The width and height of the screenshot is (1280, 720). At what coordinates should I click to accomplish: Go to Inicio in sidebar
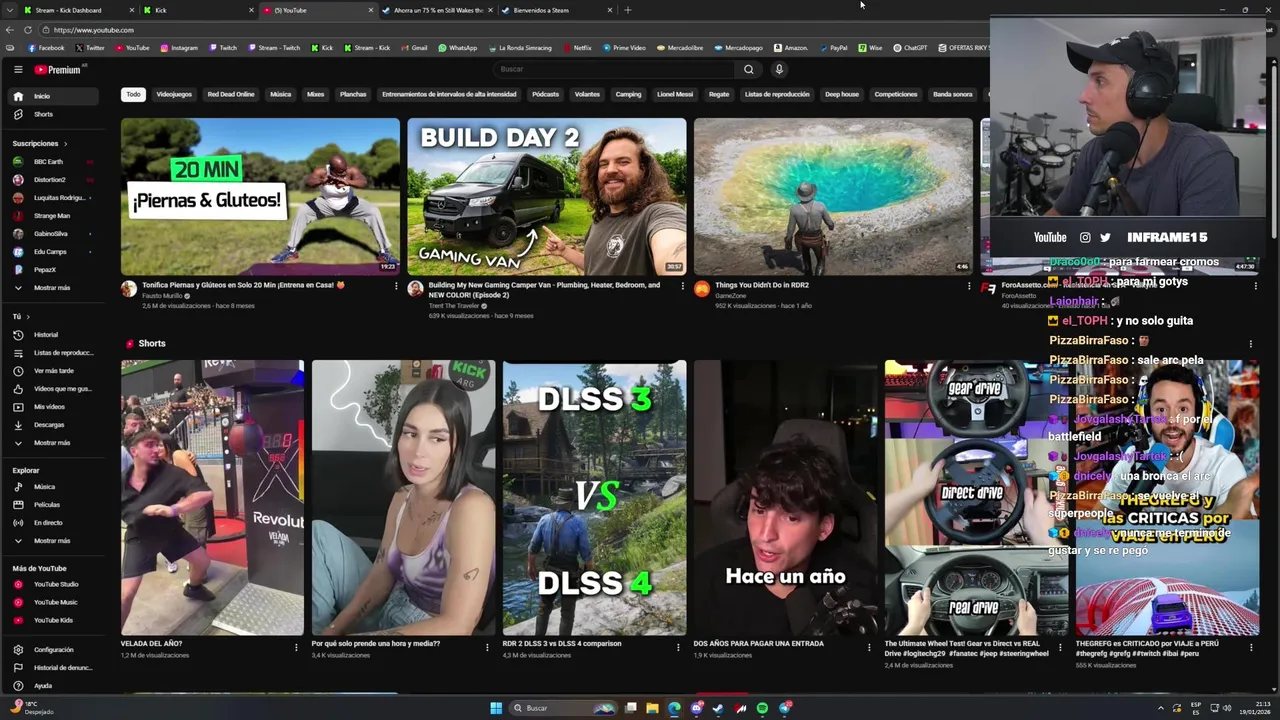pos(55,96)
